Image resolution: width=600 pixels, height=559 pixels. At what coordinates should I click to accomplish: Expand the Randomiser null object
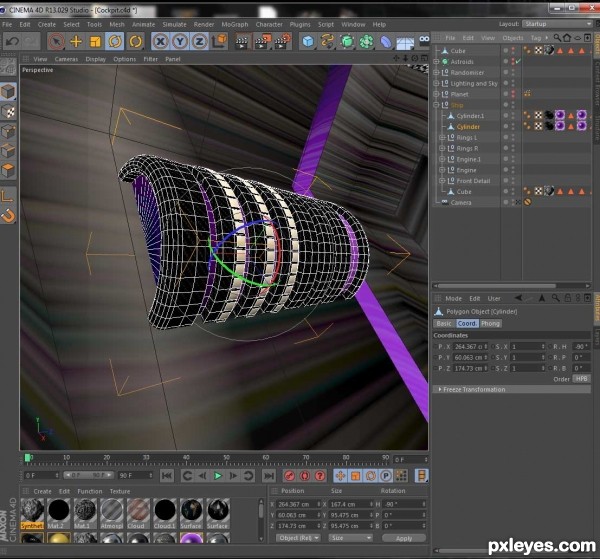click(436, 72)
